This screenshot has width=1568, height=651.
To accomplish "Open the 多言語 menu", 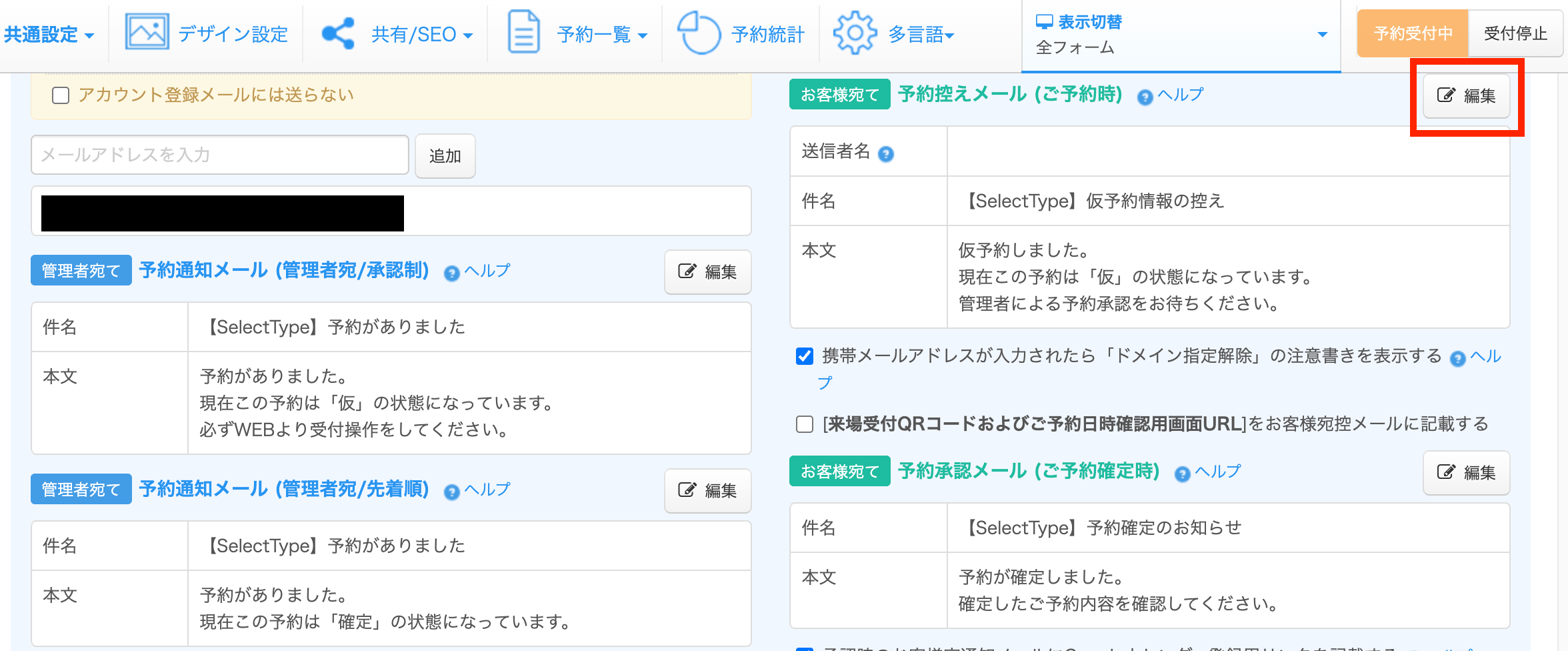I will click(x=921, y=35).
